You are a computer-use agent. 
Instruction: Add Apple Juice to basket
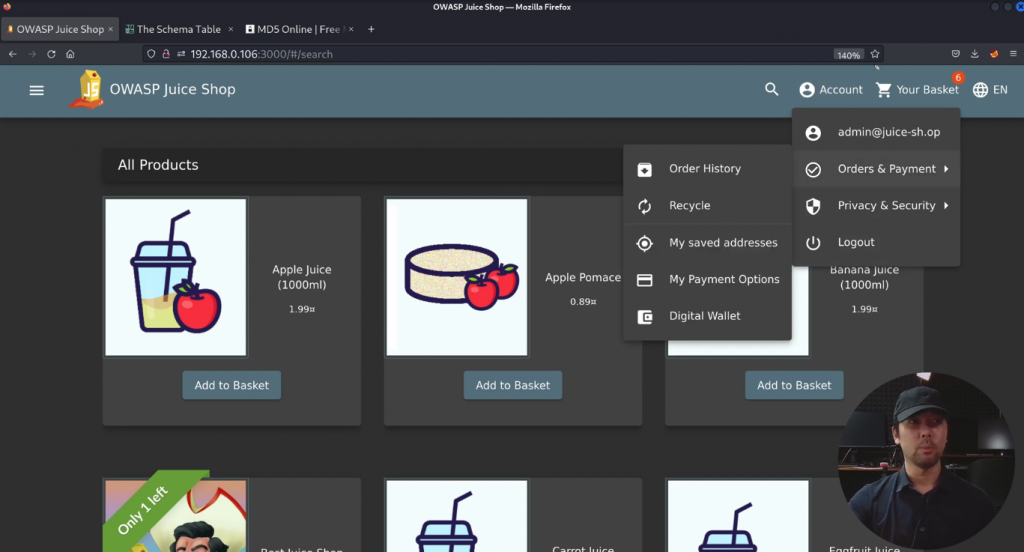tap(232, 385)
